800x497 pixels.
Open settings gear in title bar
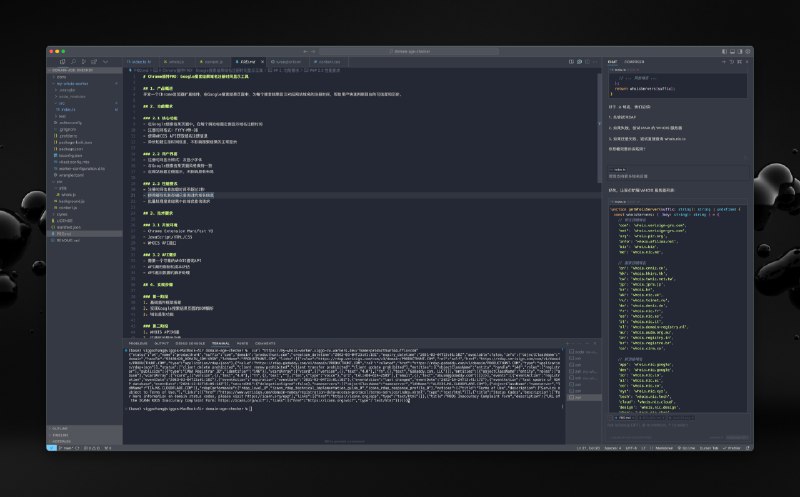point(748,52)
